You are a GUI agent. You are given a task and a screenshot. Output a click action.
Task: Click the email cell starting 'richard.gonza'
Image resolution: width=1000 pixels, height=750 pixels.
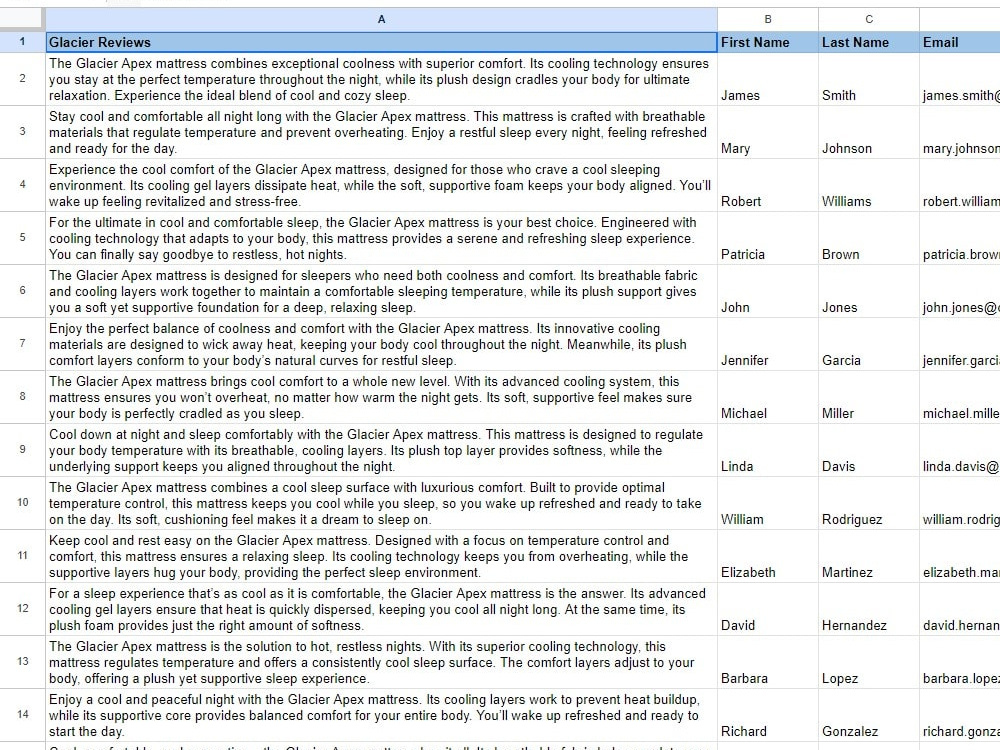click(x=960, y=714)
